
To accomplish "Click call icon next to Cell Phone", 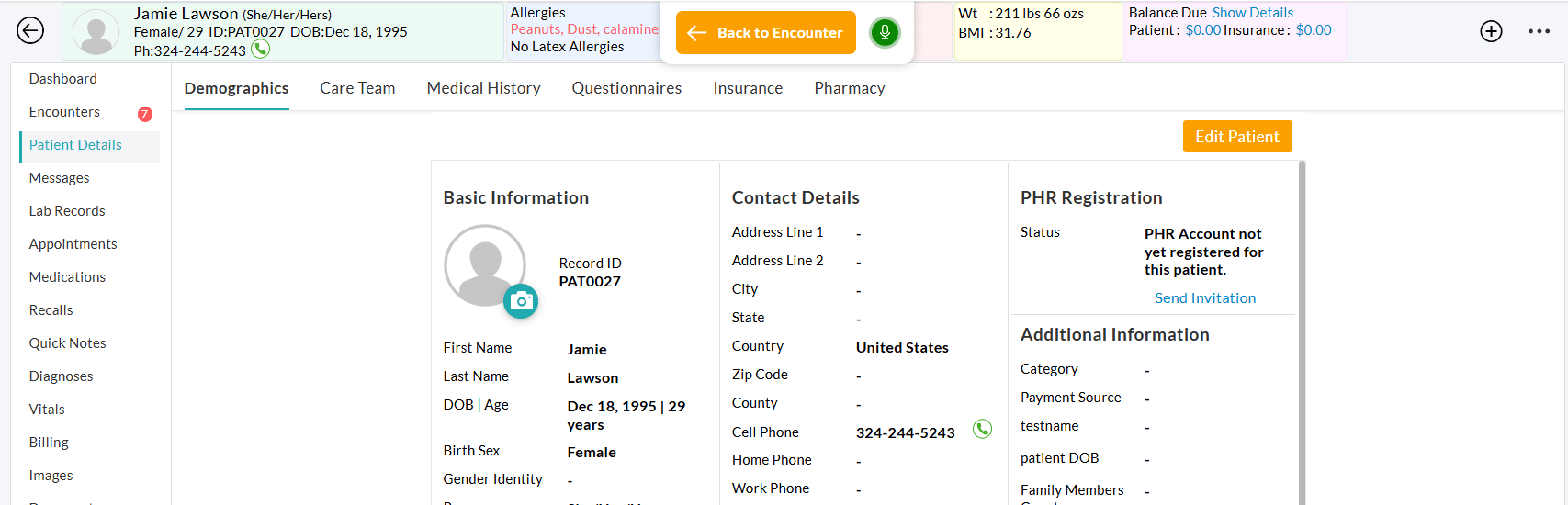I will [982, 429].
